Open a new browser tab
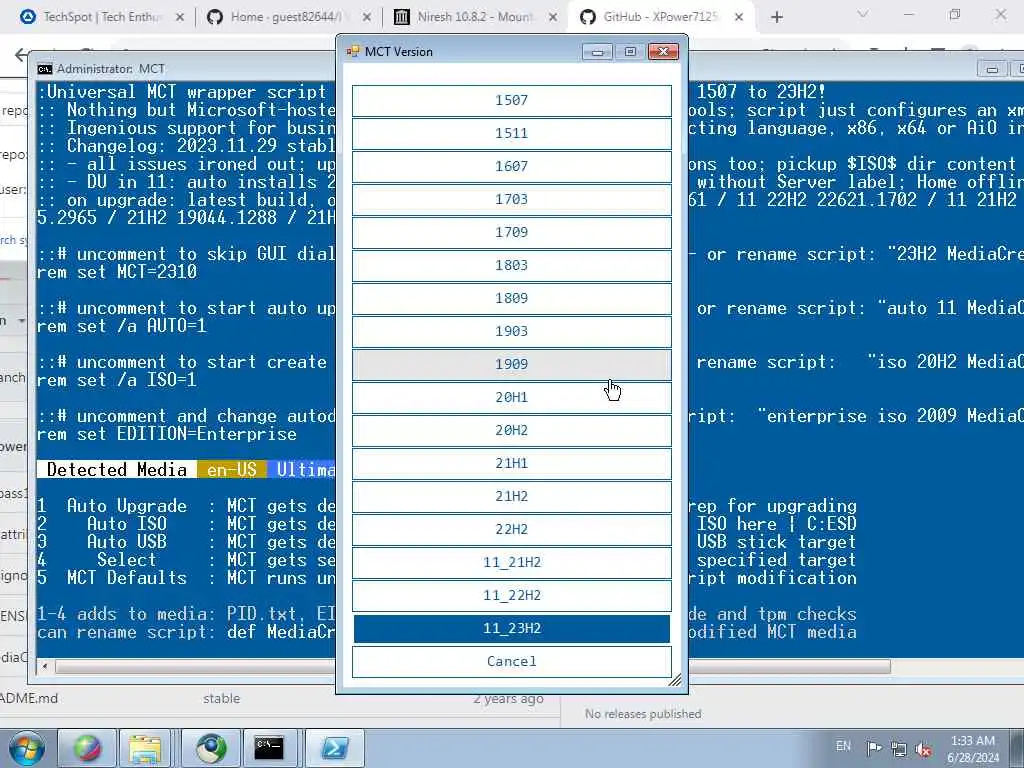This screenshot has width=1024, height=768. click(x=776, y=17)
